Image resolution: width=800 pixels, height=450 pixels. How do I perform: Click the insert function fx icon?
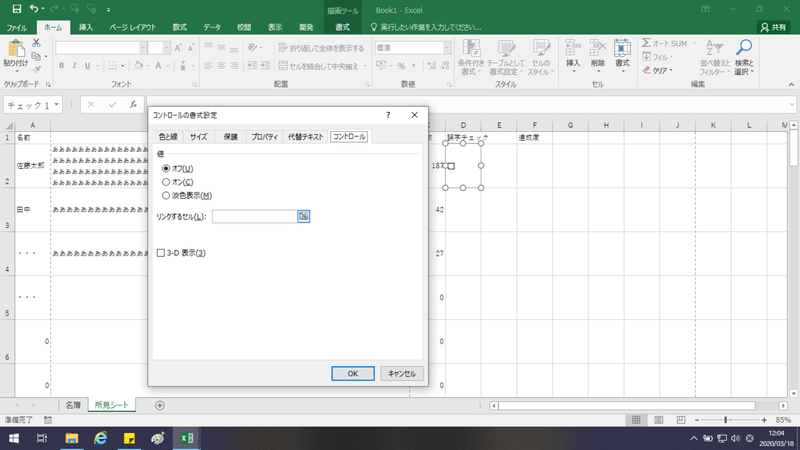pyautogui.click(x=133, y=105)
